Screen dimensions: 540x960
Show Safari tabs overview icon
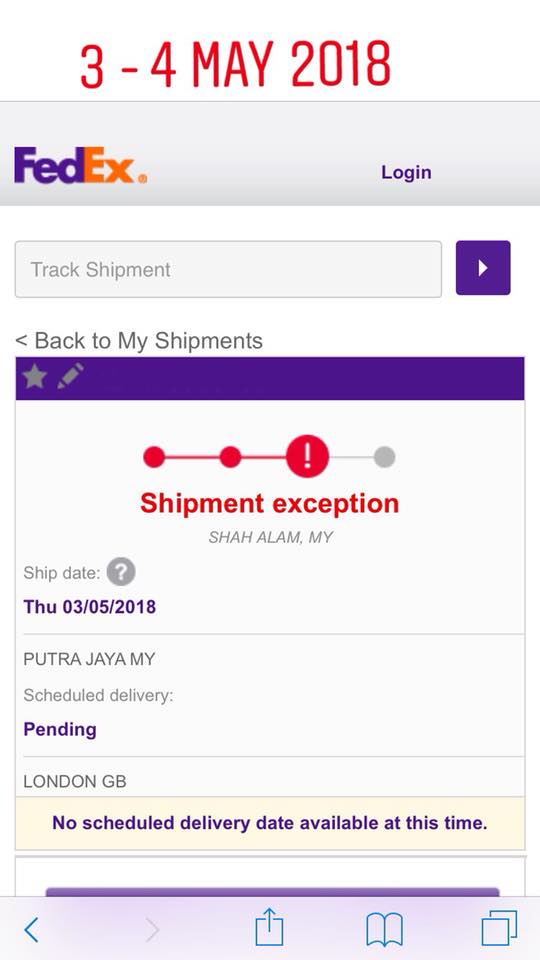click(499, 928)
